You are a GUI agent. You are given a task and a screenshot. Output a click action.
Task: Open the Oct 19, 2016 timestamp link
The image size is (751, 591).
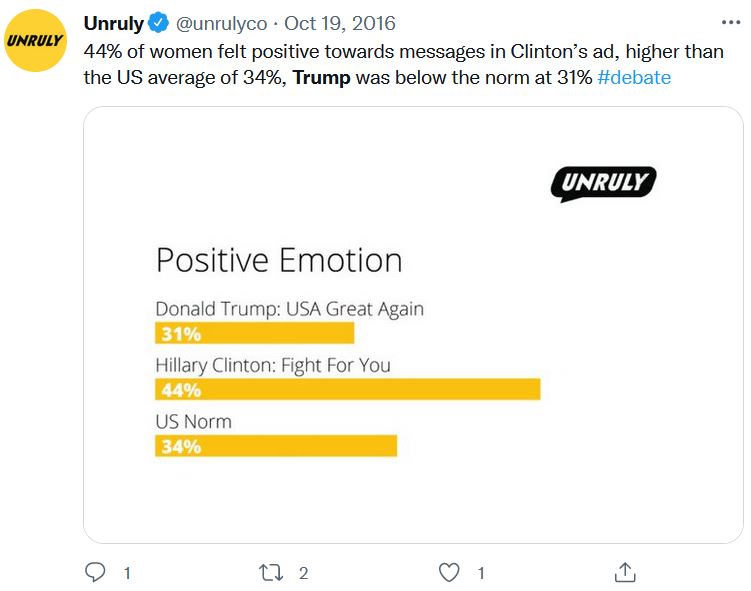340,23
